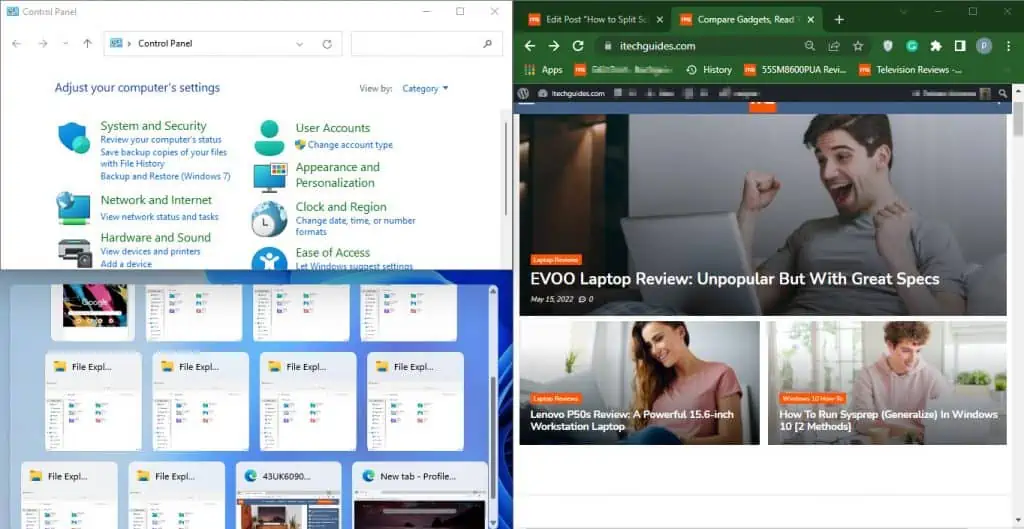Viewport: 1024px width, 529px height.
Task: Open How To Run Sysprep article
Action: 888,421
